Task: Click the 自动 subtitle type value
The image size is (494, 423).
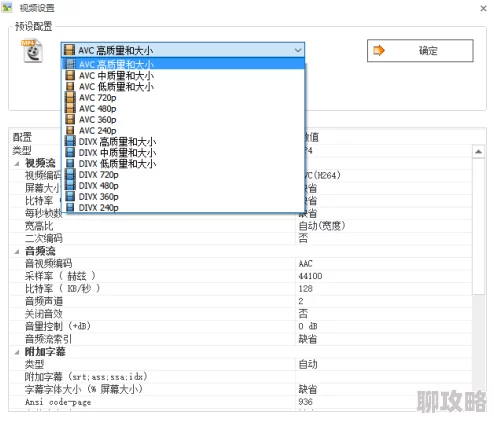Action: coord(308,364)
